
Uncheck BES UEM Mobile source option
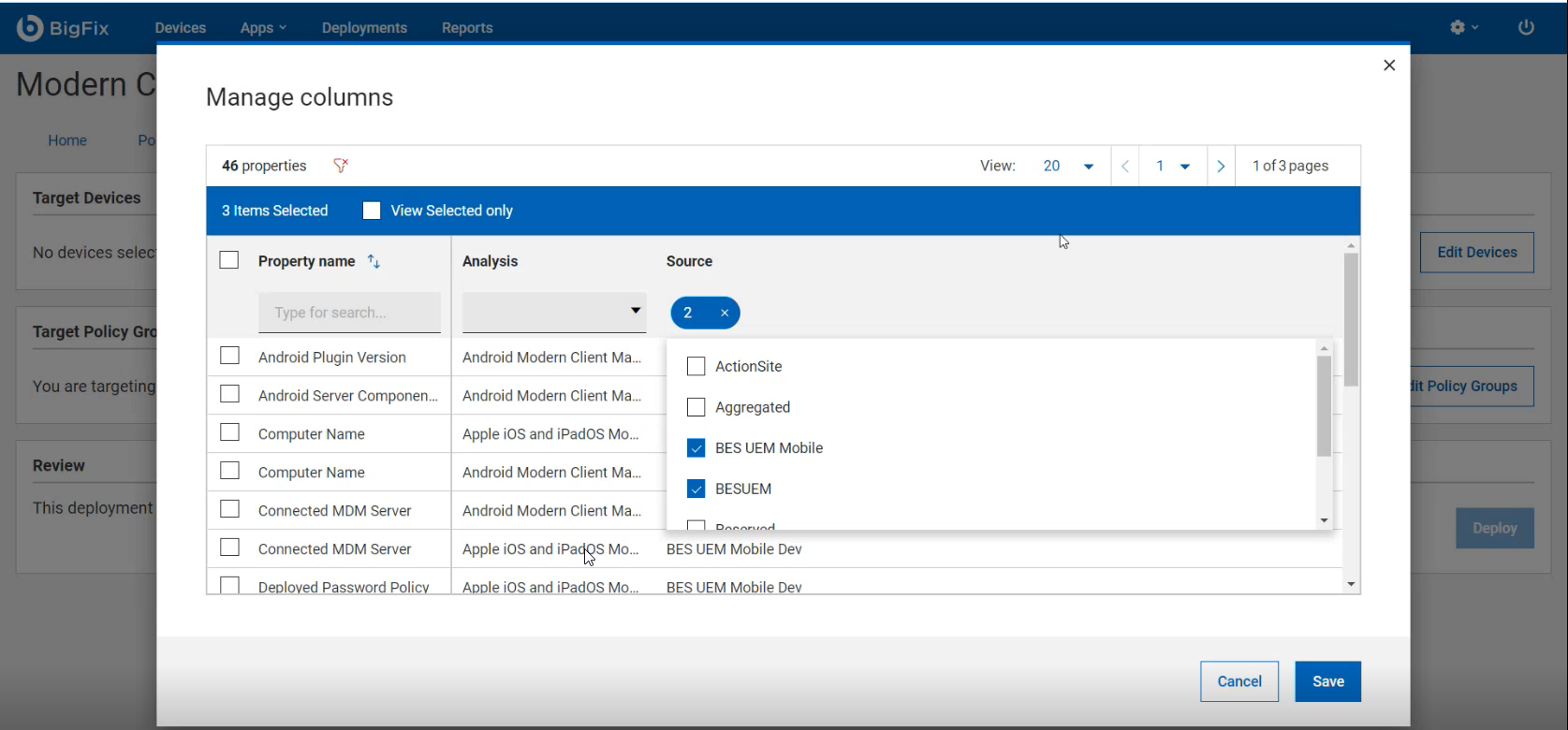pyautogui.click(x=696, y=448)
